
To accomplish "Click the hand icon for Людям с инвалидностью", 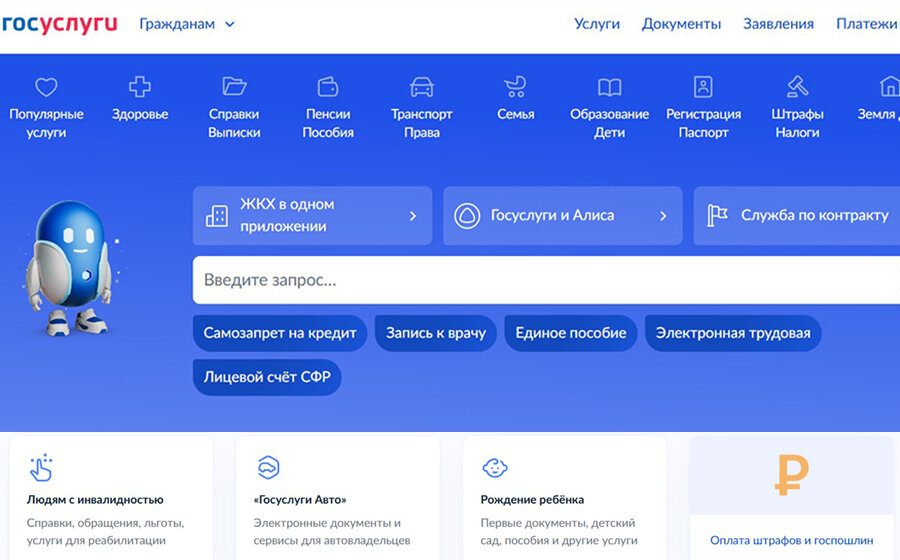I will (41, 468).
